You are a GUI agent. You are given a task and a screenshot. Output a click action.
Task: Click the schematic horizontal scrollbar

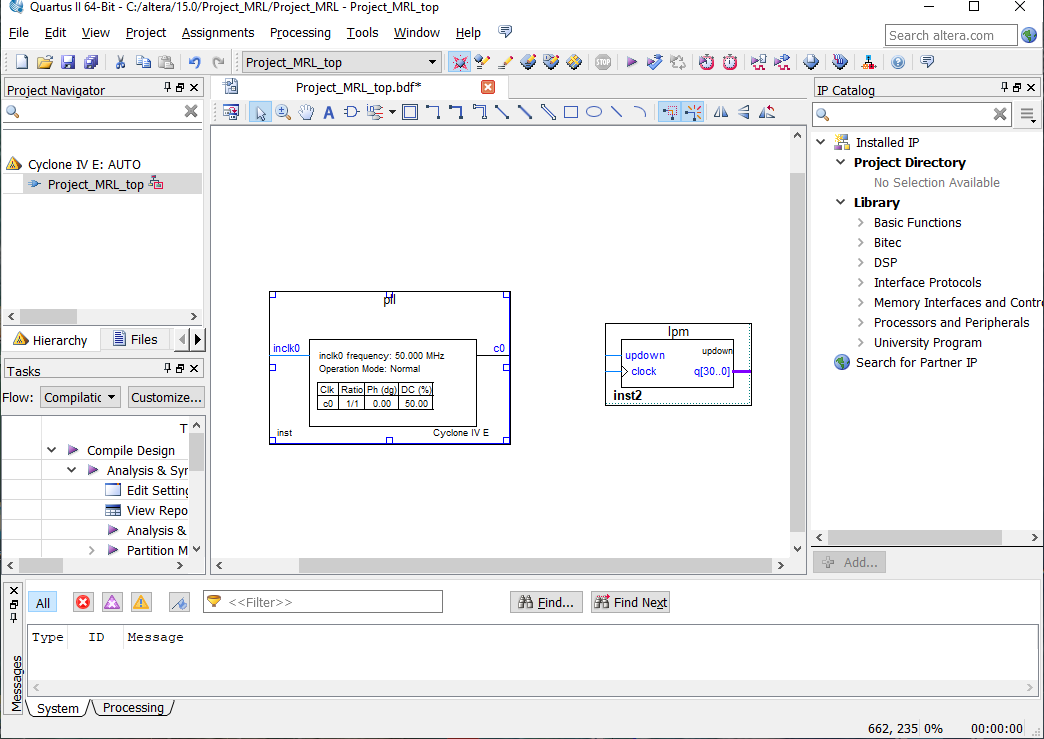(x=535, y=565)
